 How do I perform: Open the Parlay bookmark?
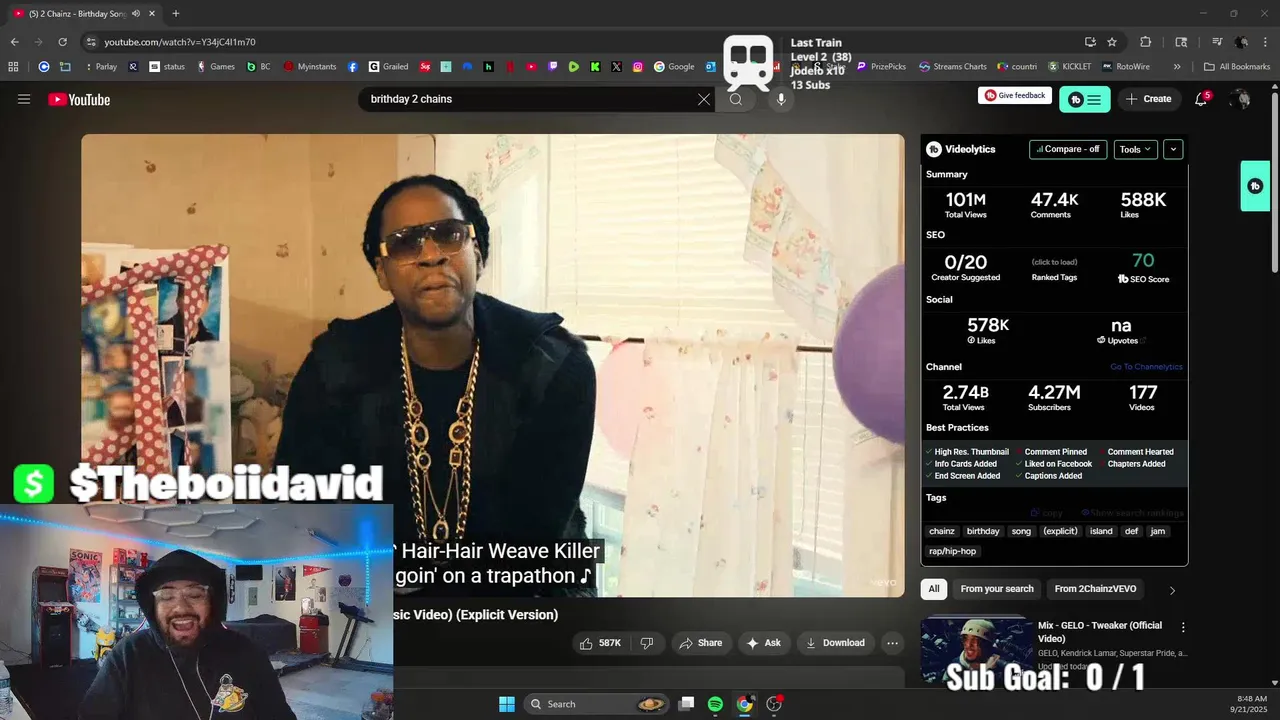click(99, 66)
